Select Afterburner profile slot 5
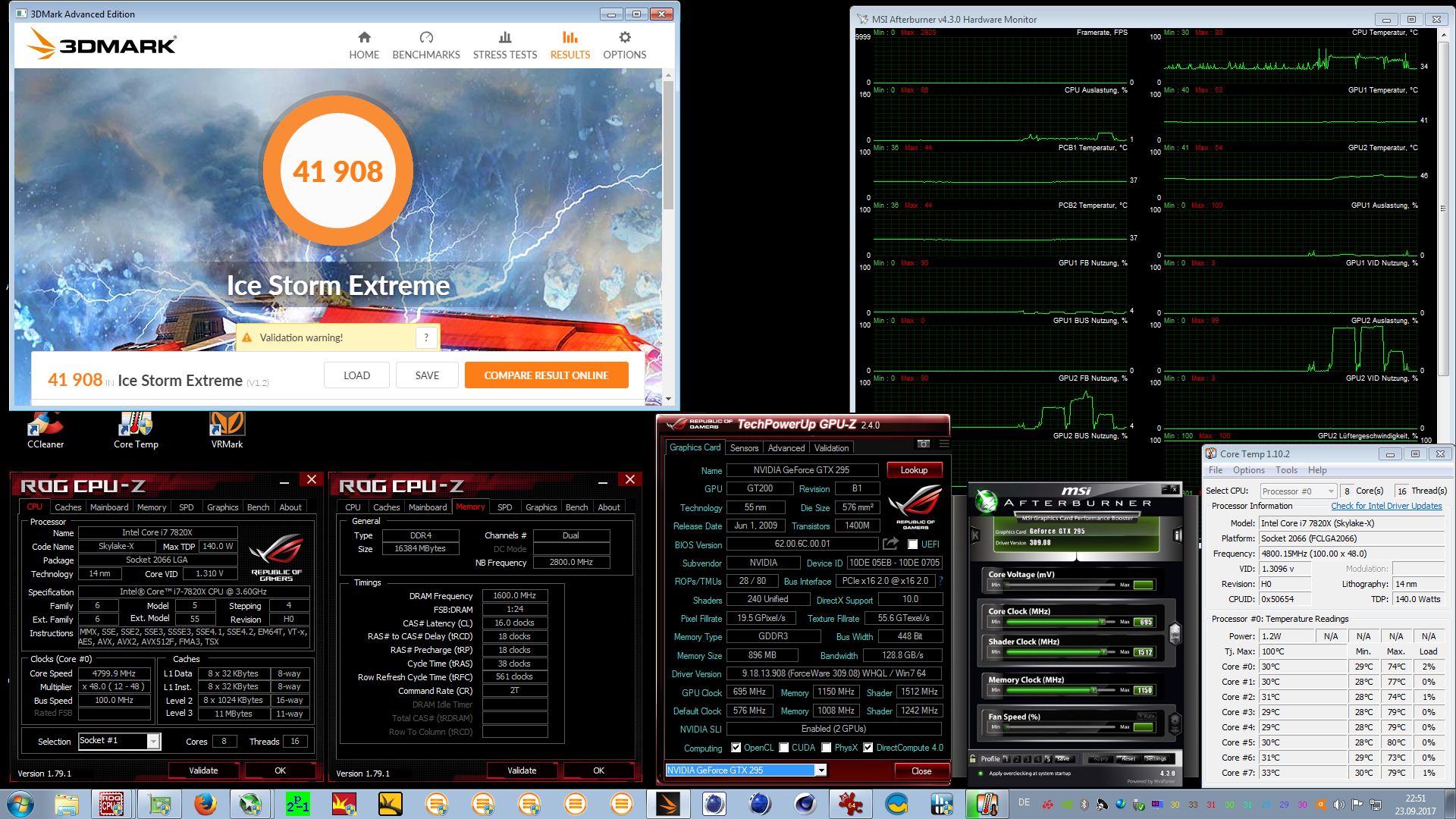 pos(1047,758)
